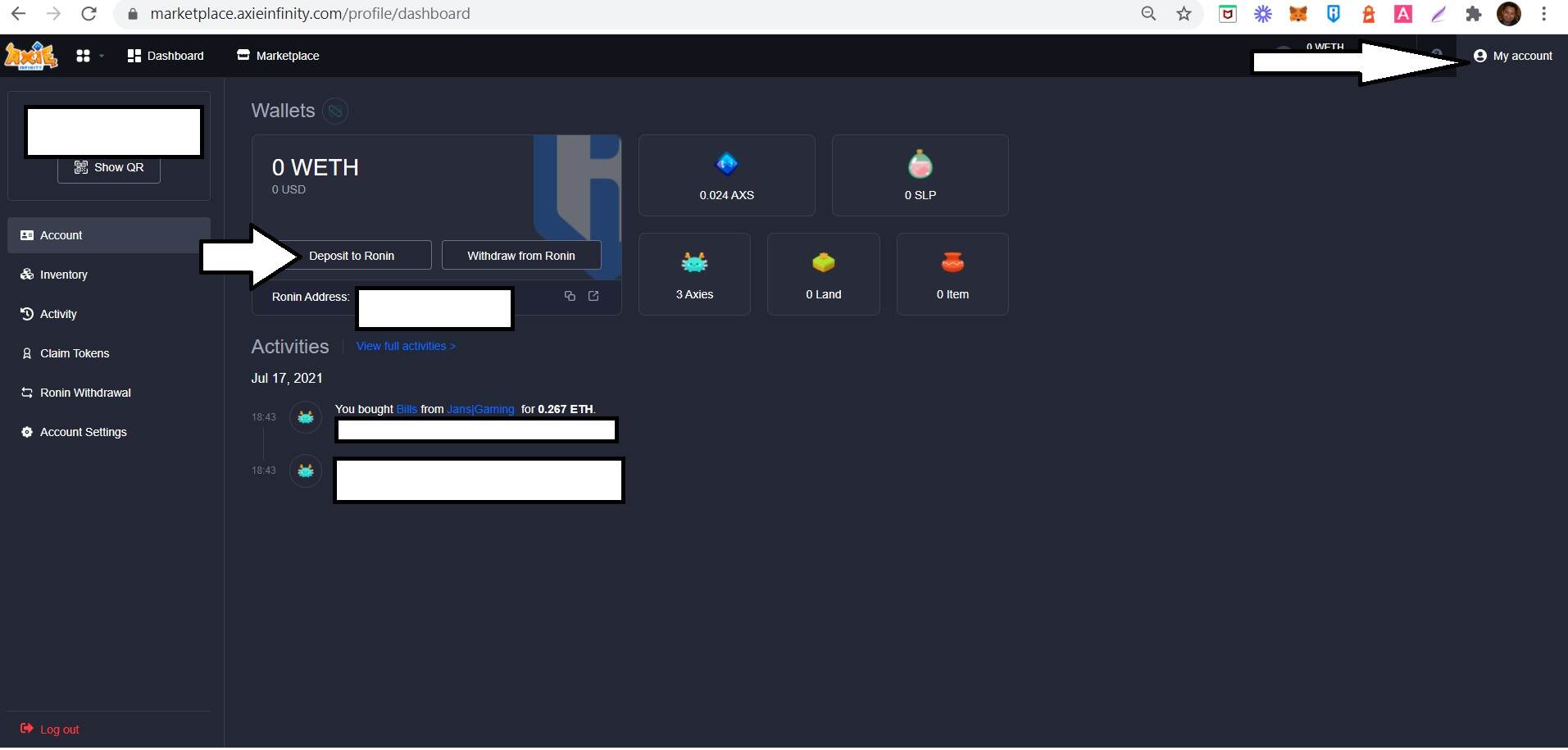Open the Extensions puzzle menu

(x=1474, y=14)
